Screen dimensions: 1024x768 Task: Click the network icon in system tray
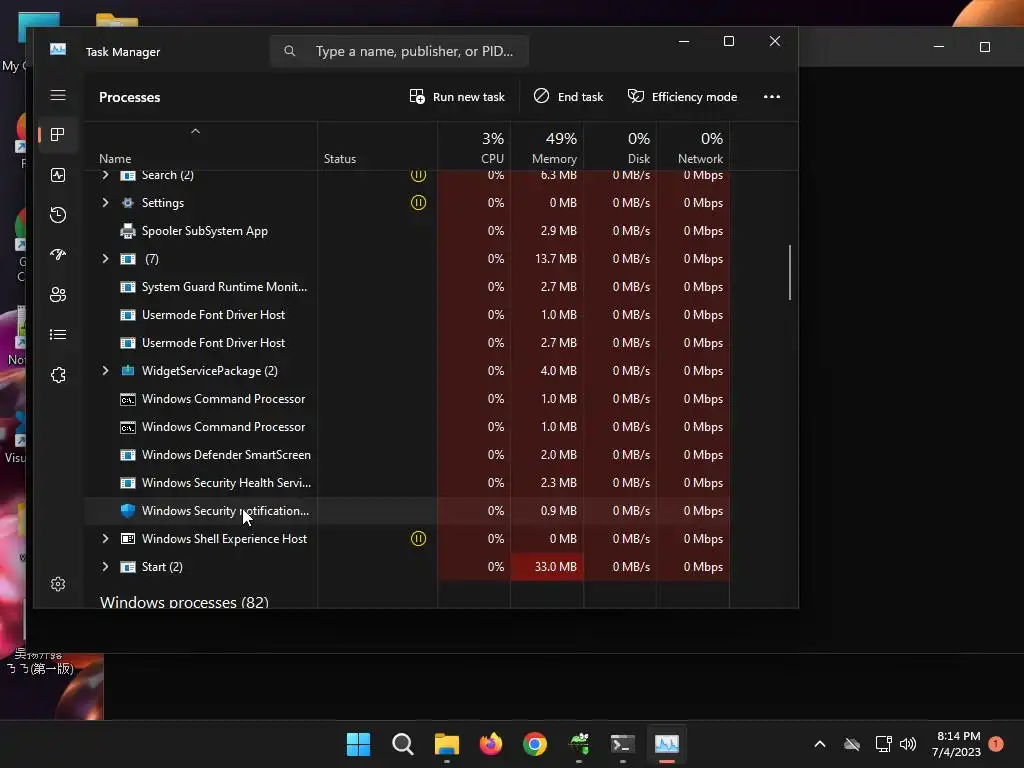(x=884, y=744)
